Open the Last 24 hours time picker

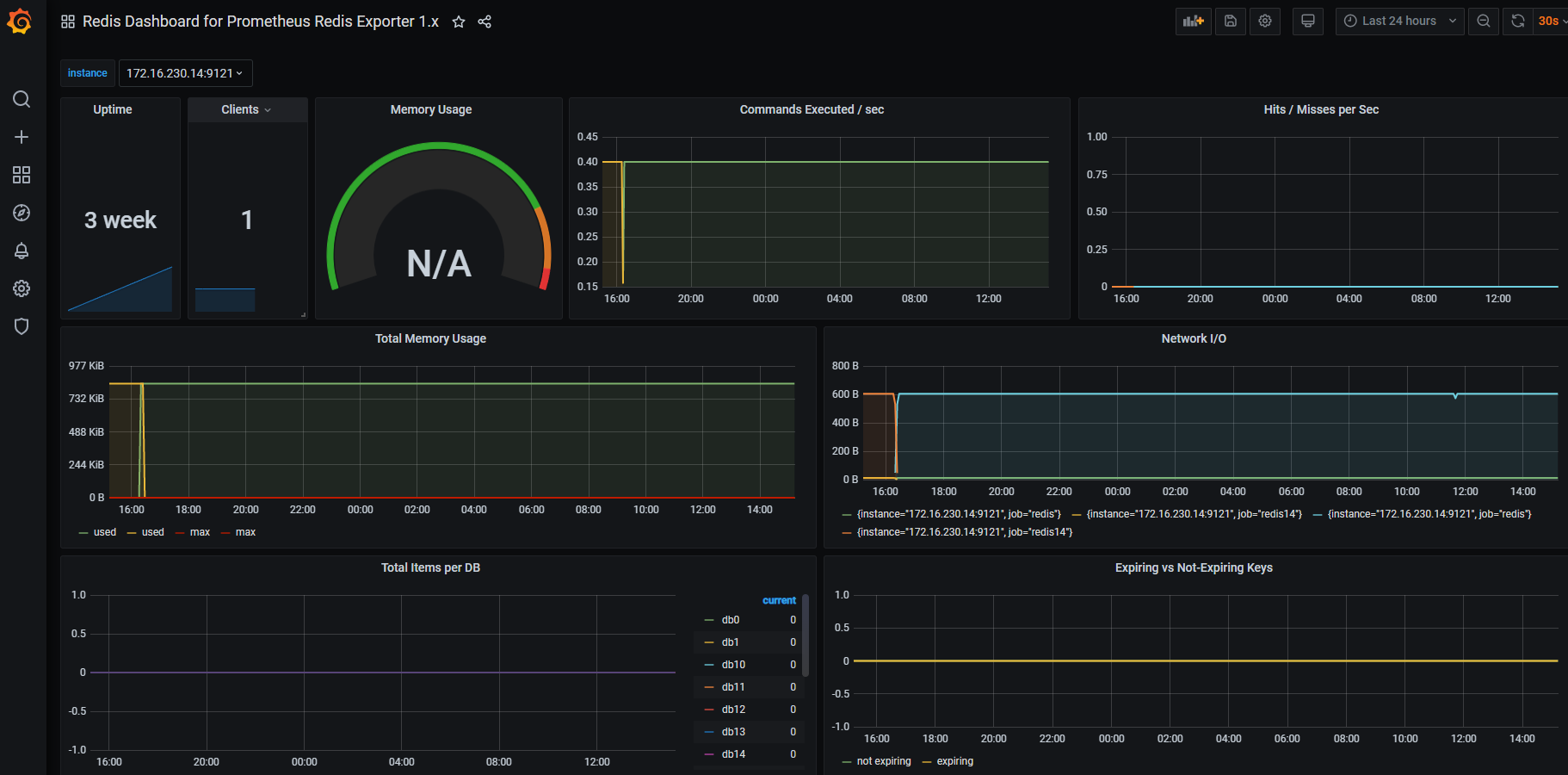(1400, 22)
